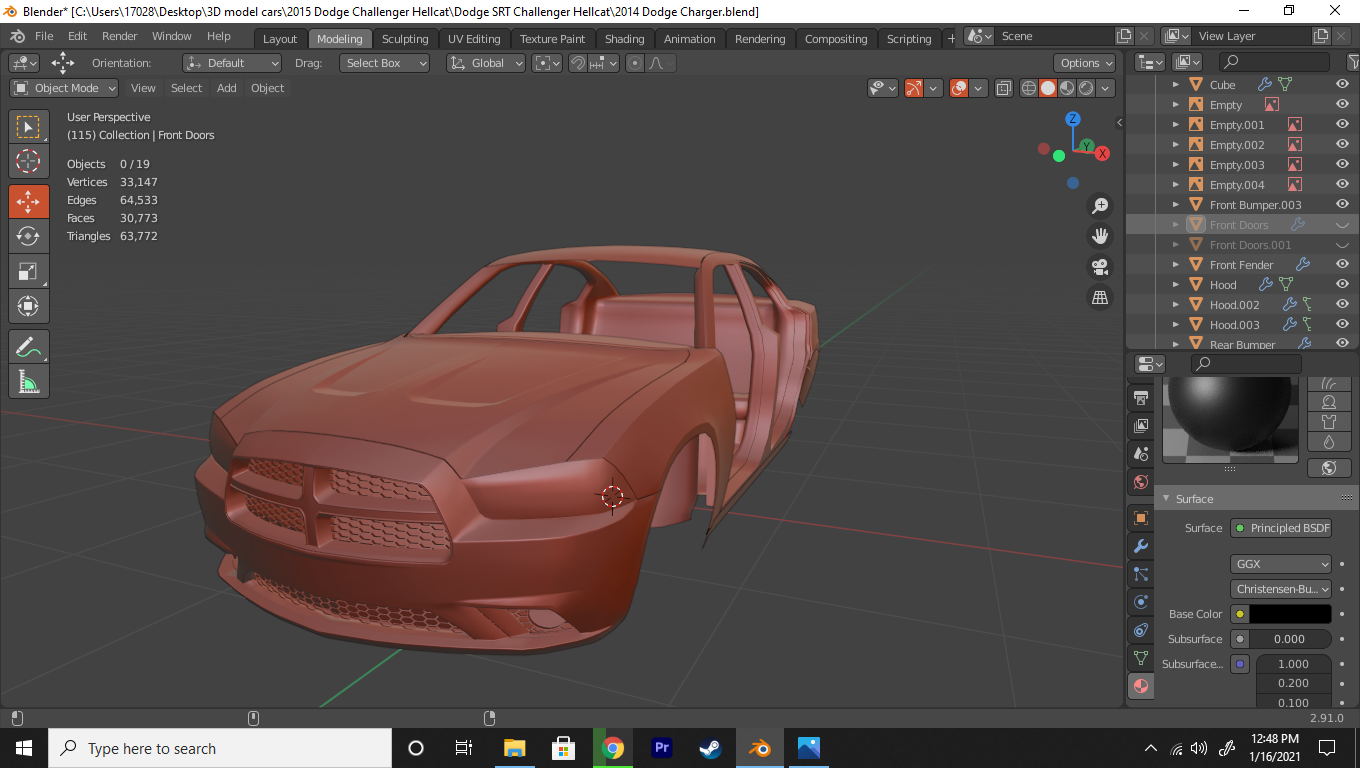
Task: Click the Base Color black swatch
Action: [1289, 614]
